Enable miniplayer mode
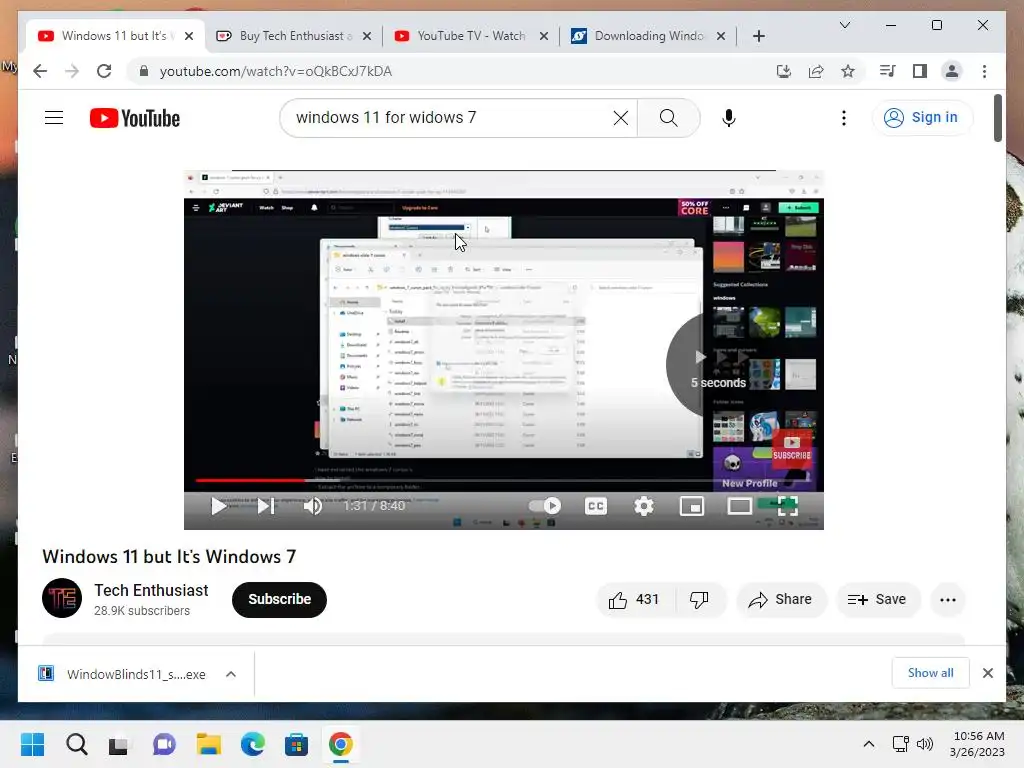Viewport: 1024px width, 768px height. click(x=692, y=506)
